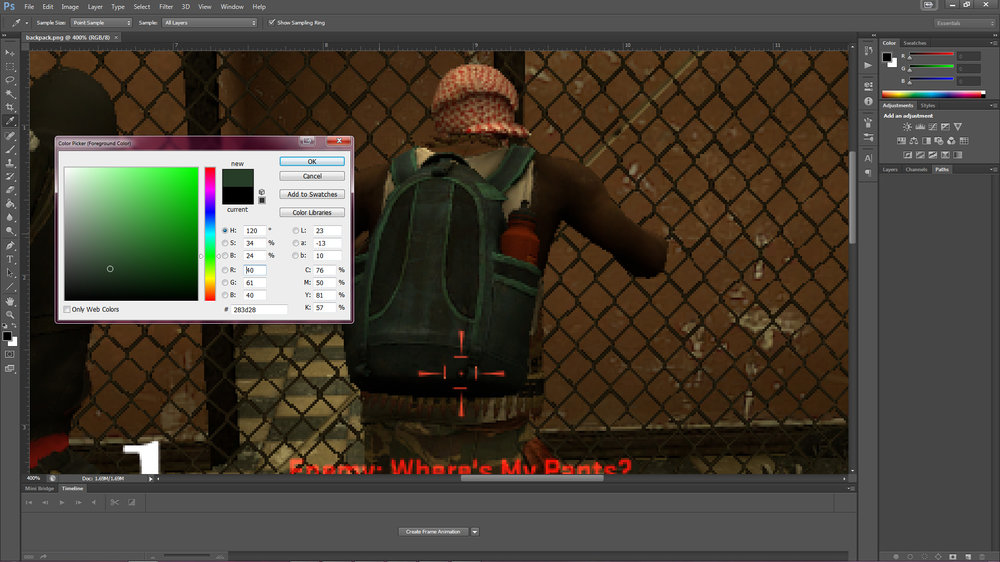Click the foreground color swatch in Color panel
Image resolution: width=1000 pixels, height=562 pixels.
tap(886, 57)
